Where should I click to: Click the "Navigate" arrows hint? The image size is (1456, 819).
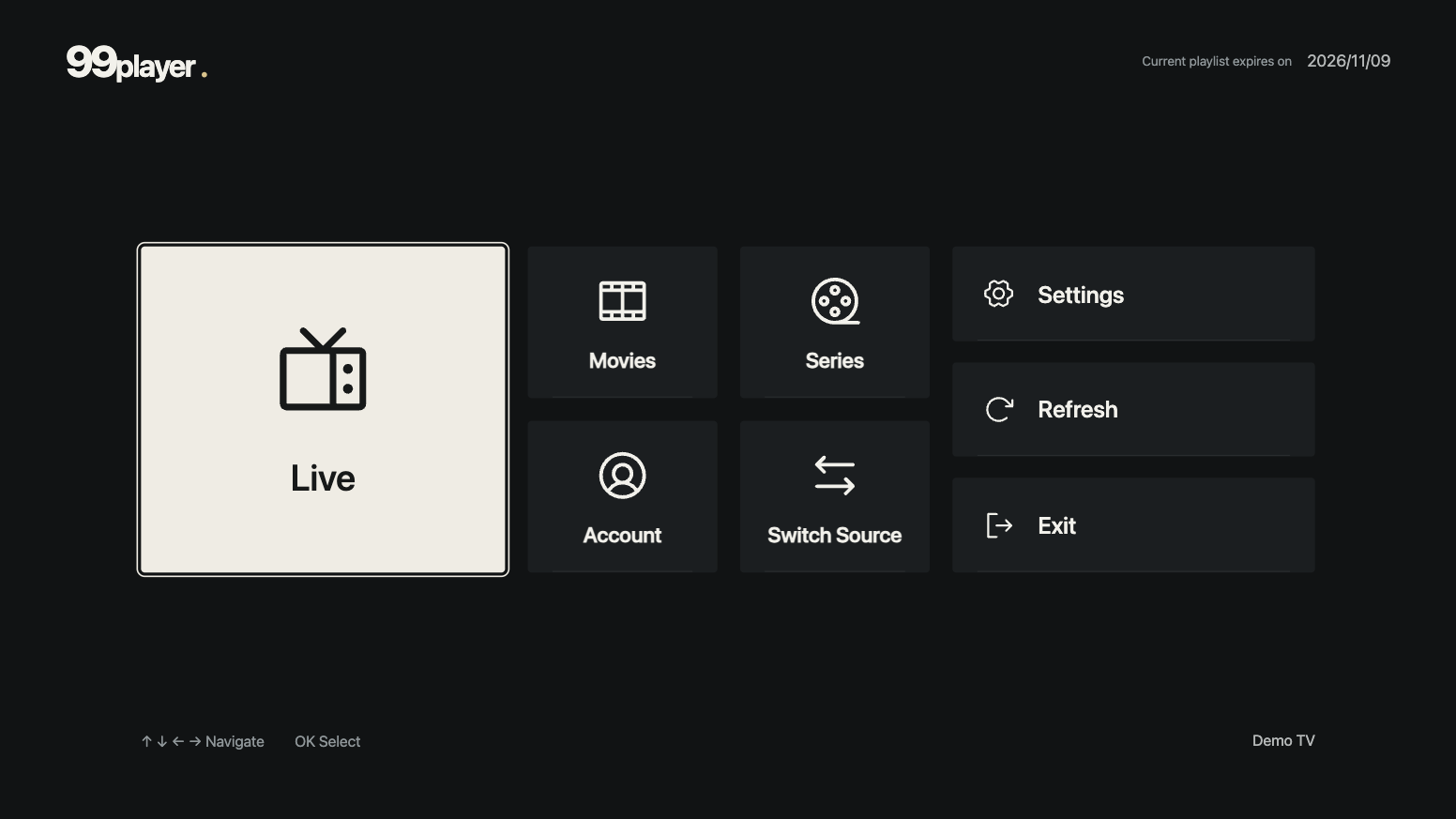click(x=203, y=741)
